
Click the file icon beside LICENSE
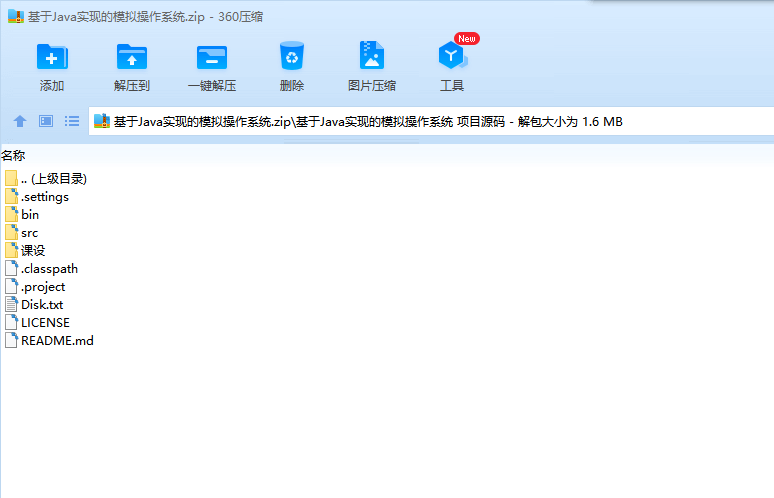click(11, 322)
